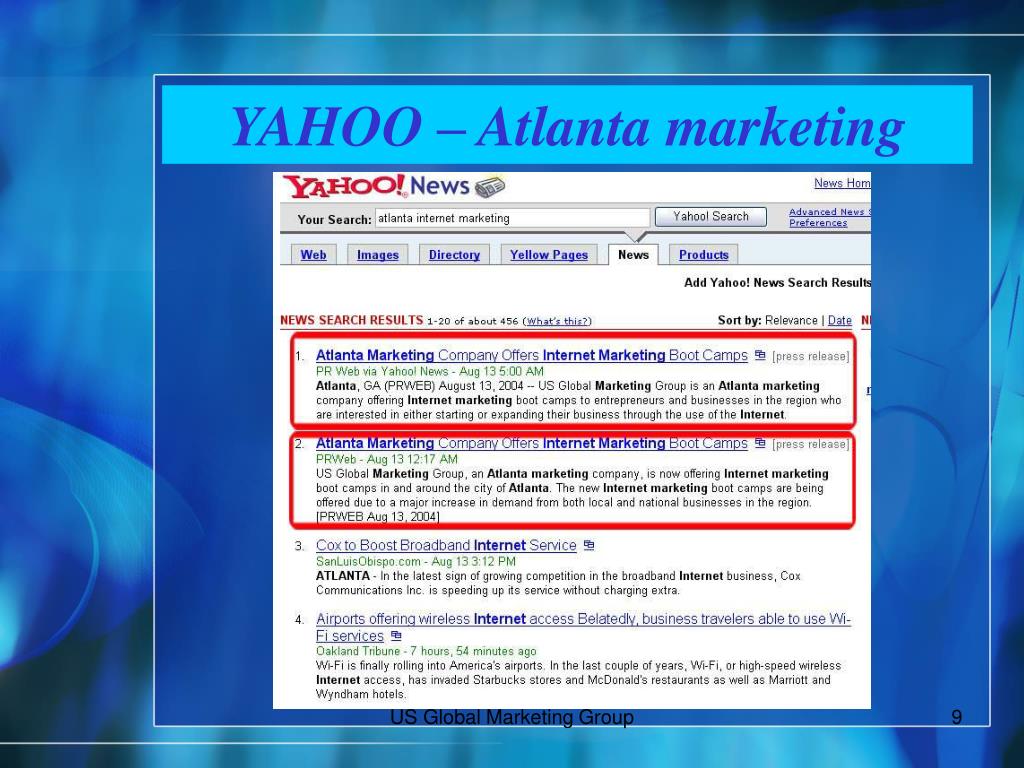This screenshot has width=1024, height=768.
Task: Click the Yahoo! Search button
Action: (x=711, y=217)
